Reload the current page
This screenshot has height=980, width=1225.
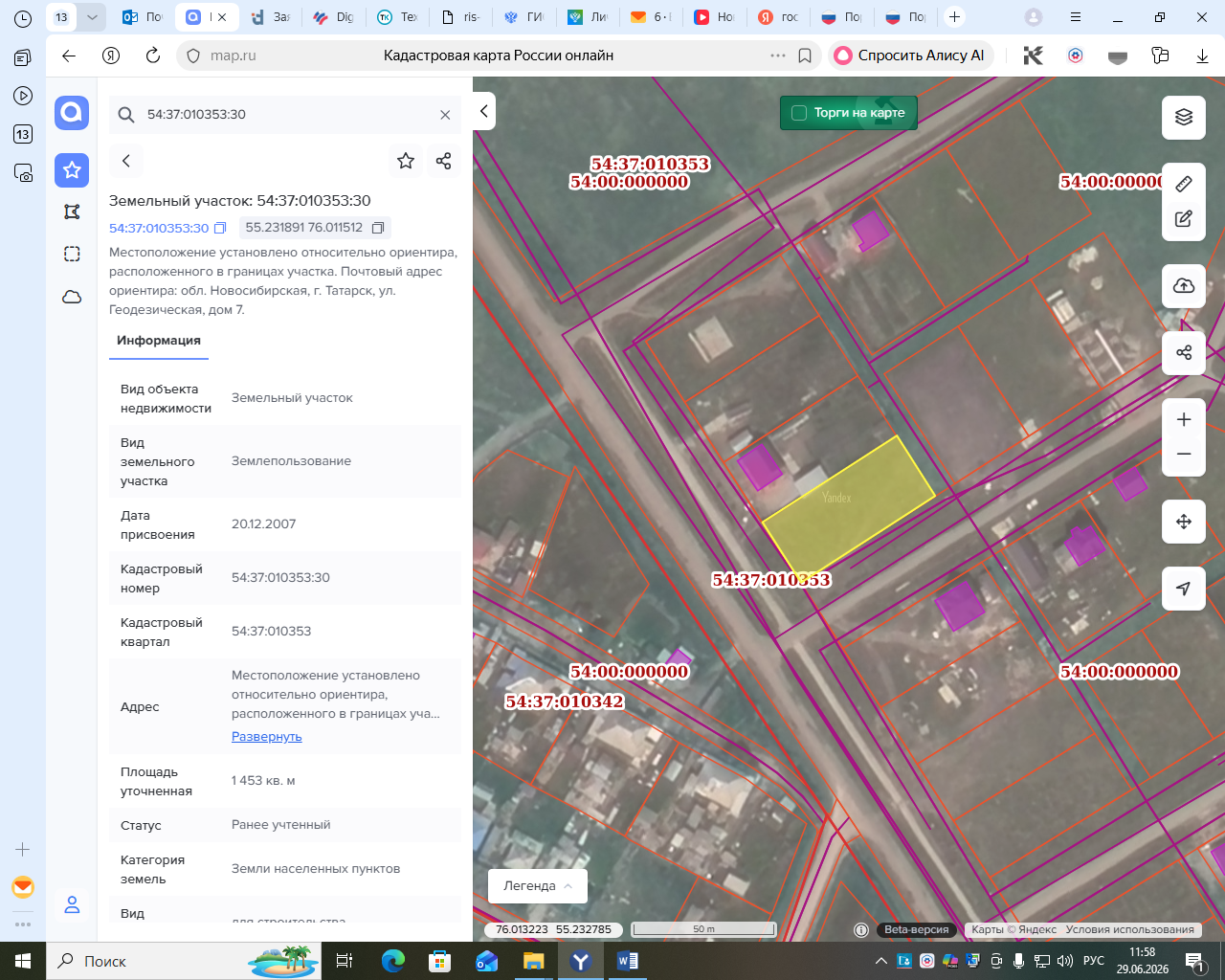point(153,56)
